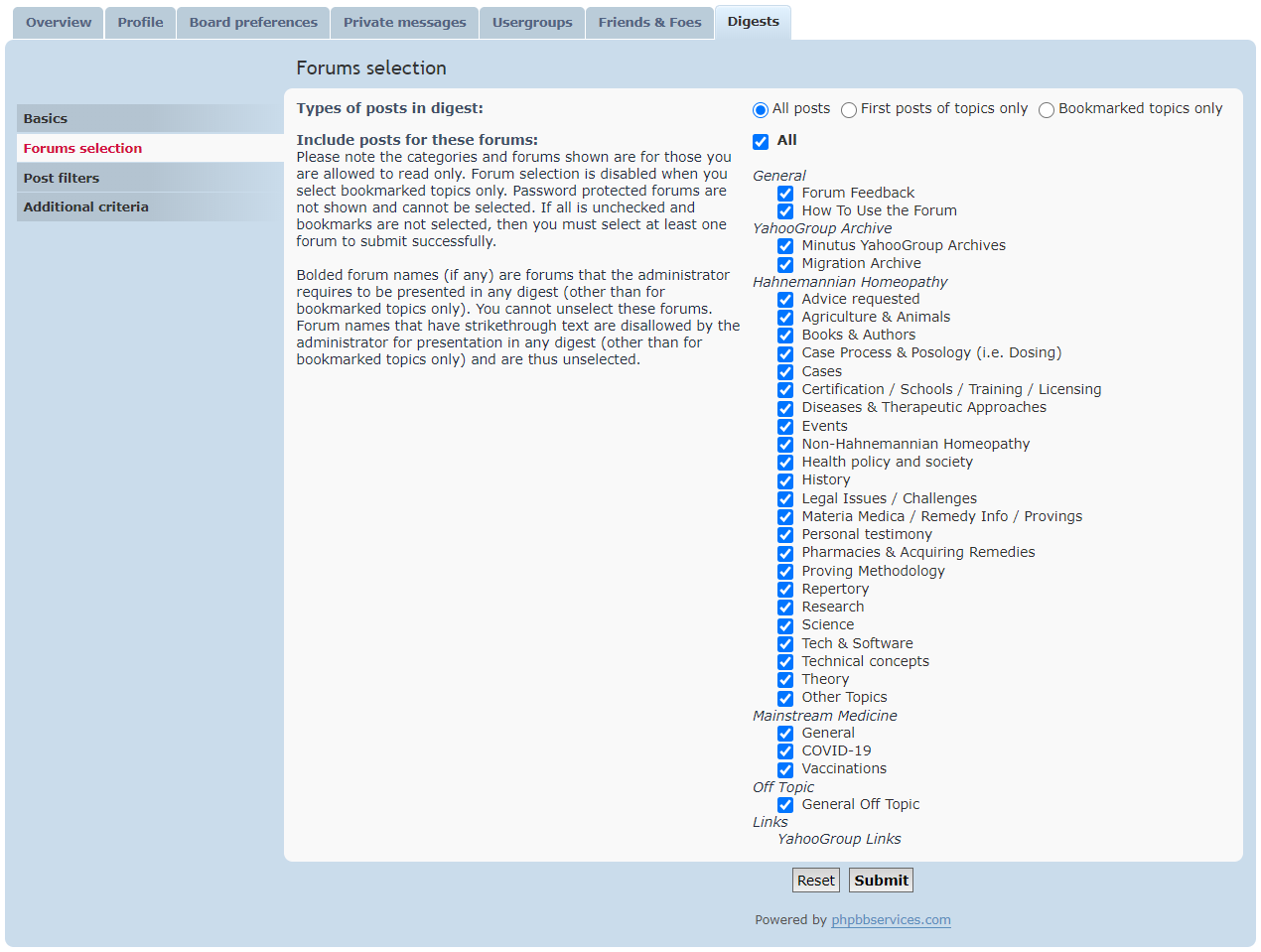This screenshot has height=952, width=1261.
Task: Click the YahooGroup Archive category heading
Action: [822, 228]
